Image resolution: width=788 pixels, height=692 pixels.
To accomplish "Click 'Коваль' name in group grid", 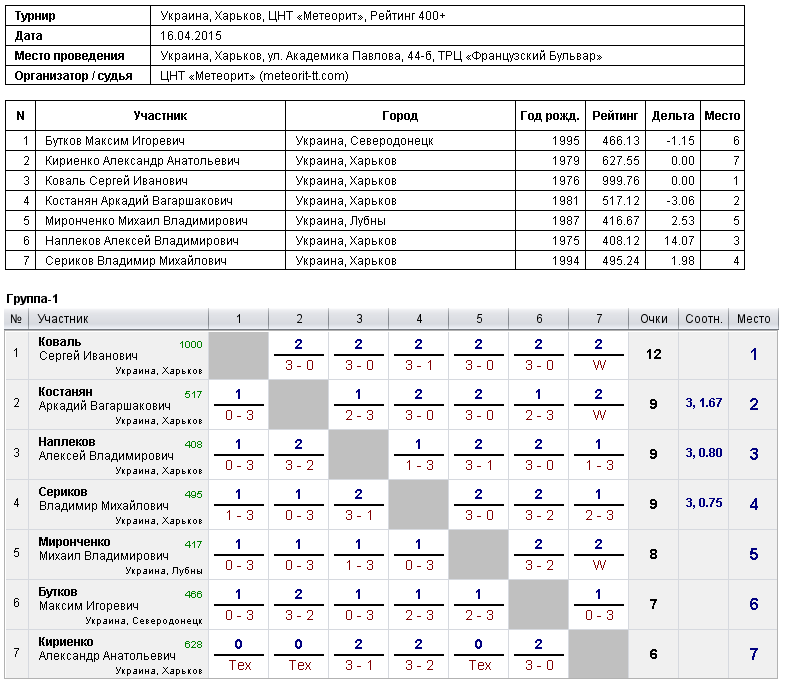I will [x=60, y=342].
